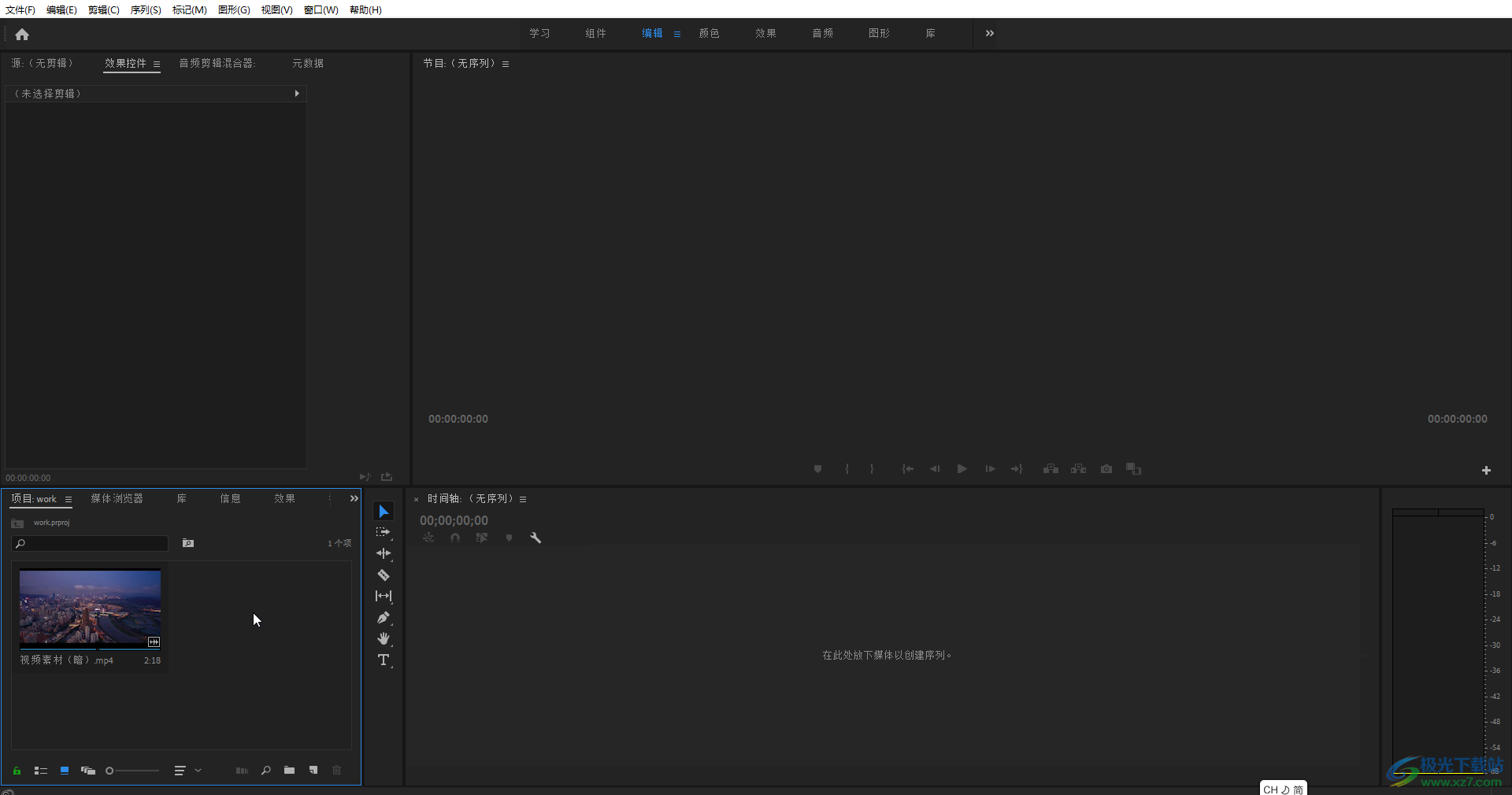The height and width of the screenshot is (795, 1512).
Task: Toggle Snap magnet in Timeline
Action: pos(455,538)
